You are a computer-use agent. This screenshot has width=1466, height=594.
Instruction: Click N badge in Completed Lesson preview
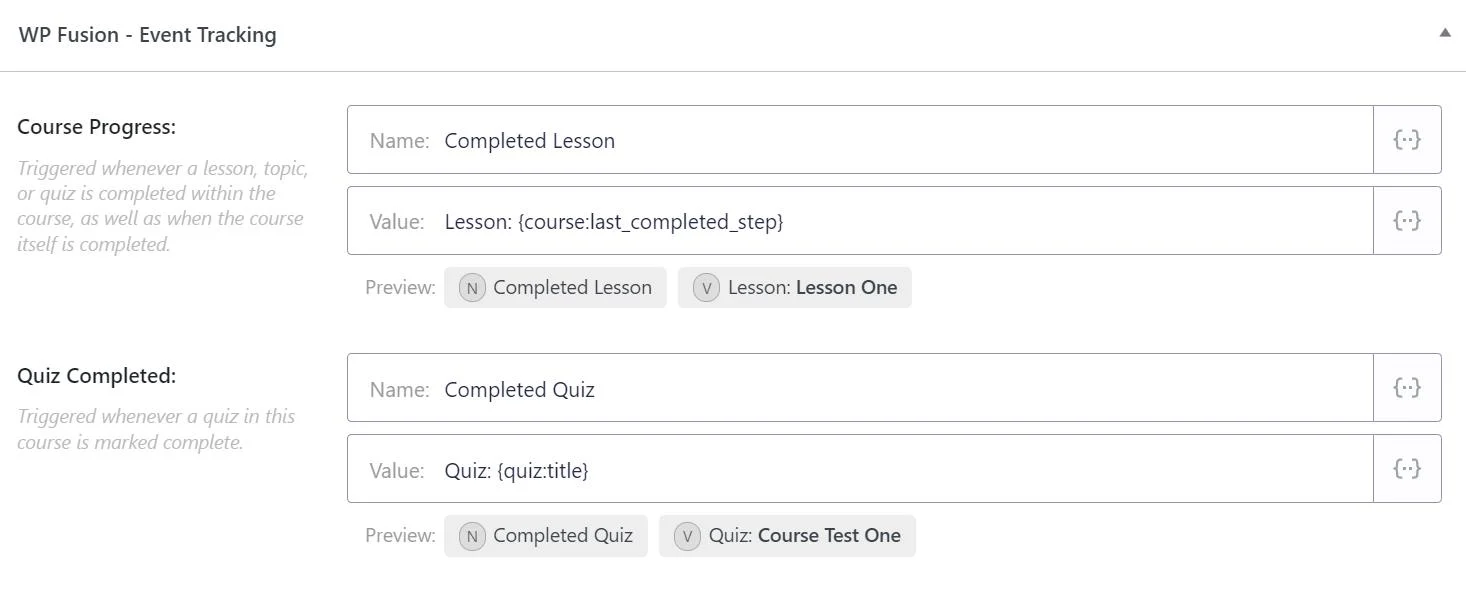click(x=471, y=288)
